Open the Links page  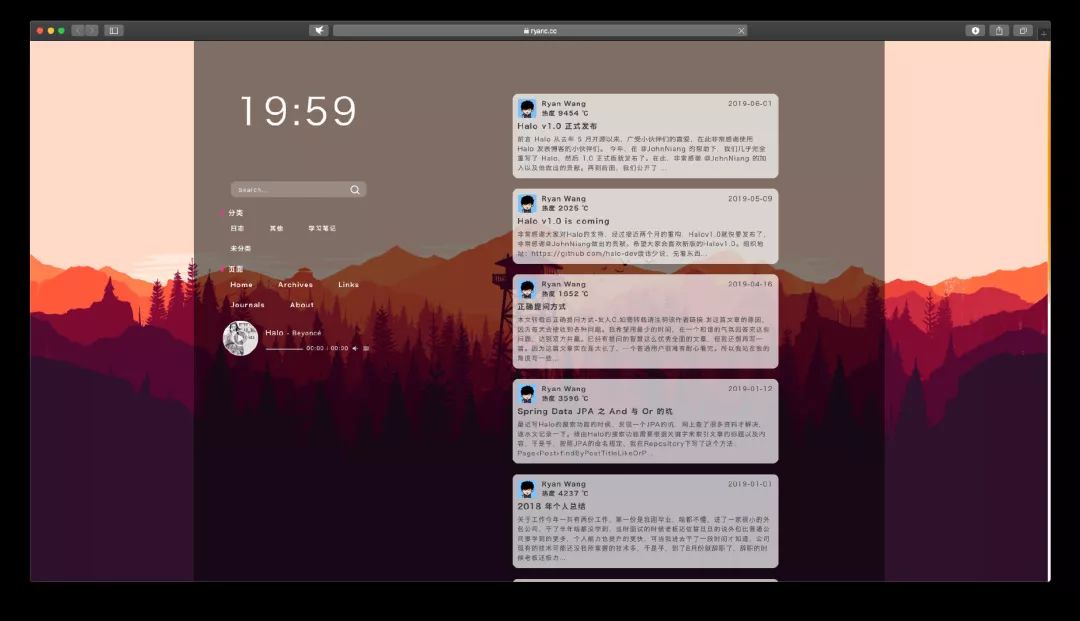349,284
